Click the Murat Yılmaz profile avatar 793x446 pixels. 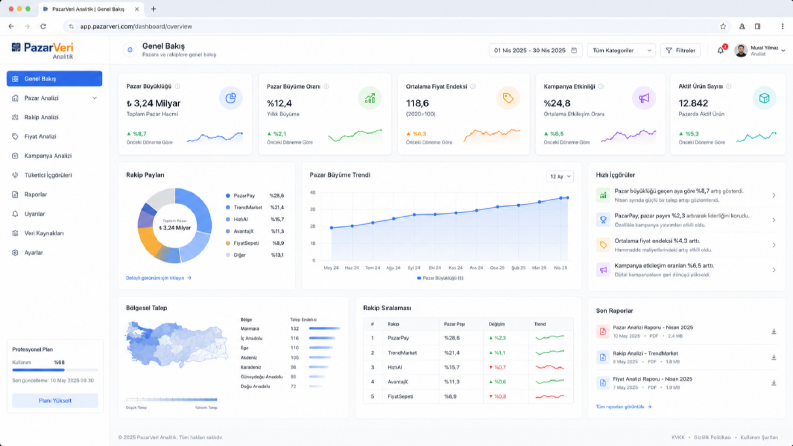coord(741,50)
